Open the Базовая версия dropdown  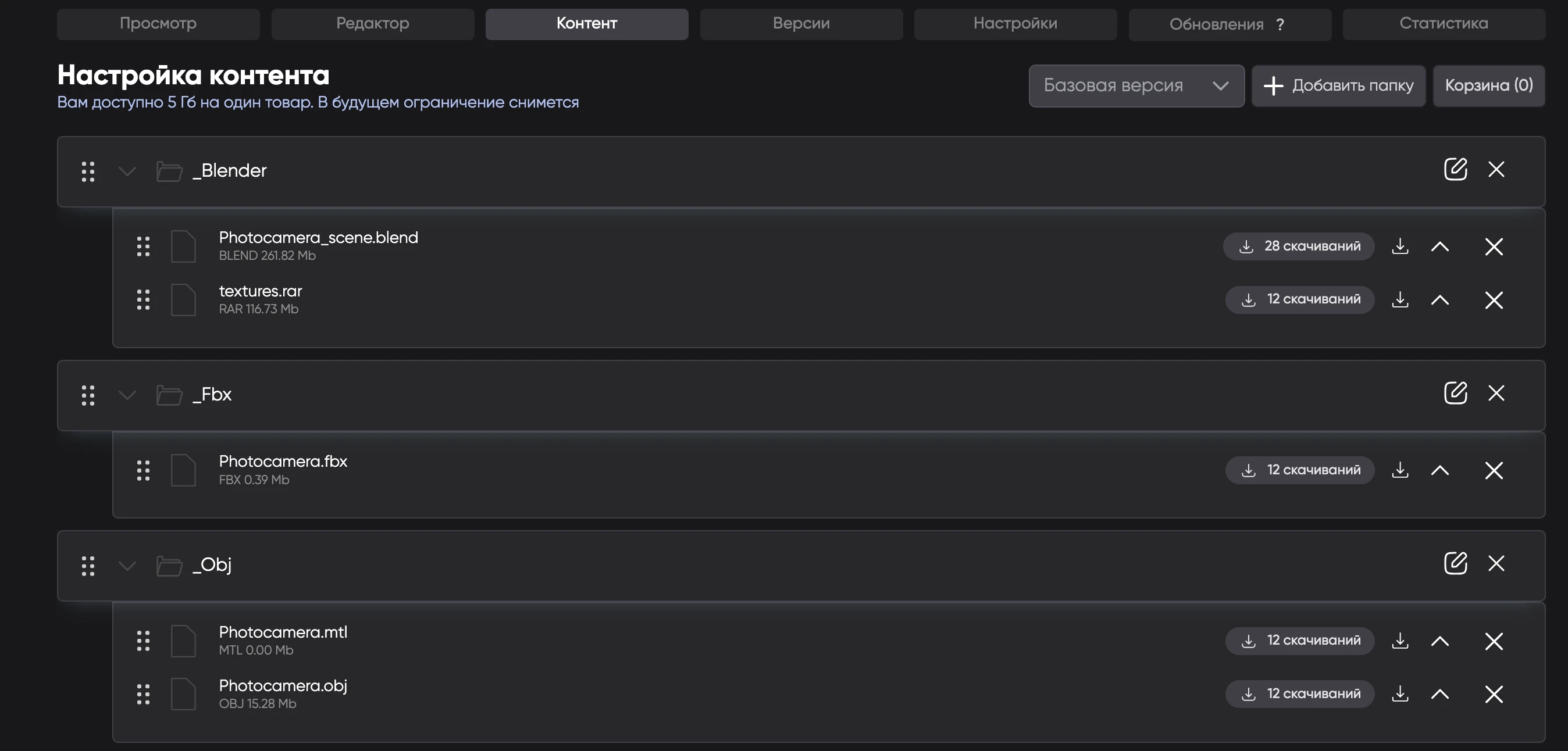(1136, 86)
